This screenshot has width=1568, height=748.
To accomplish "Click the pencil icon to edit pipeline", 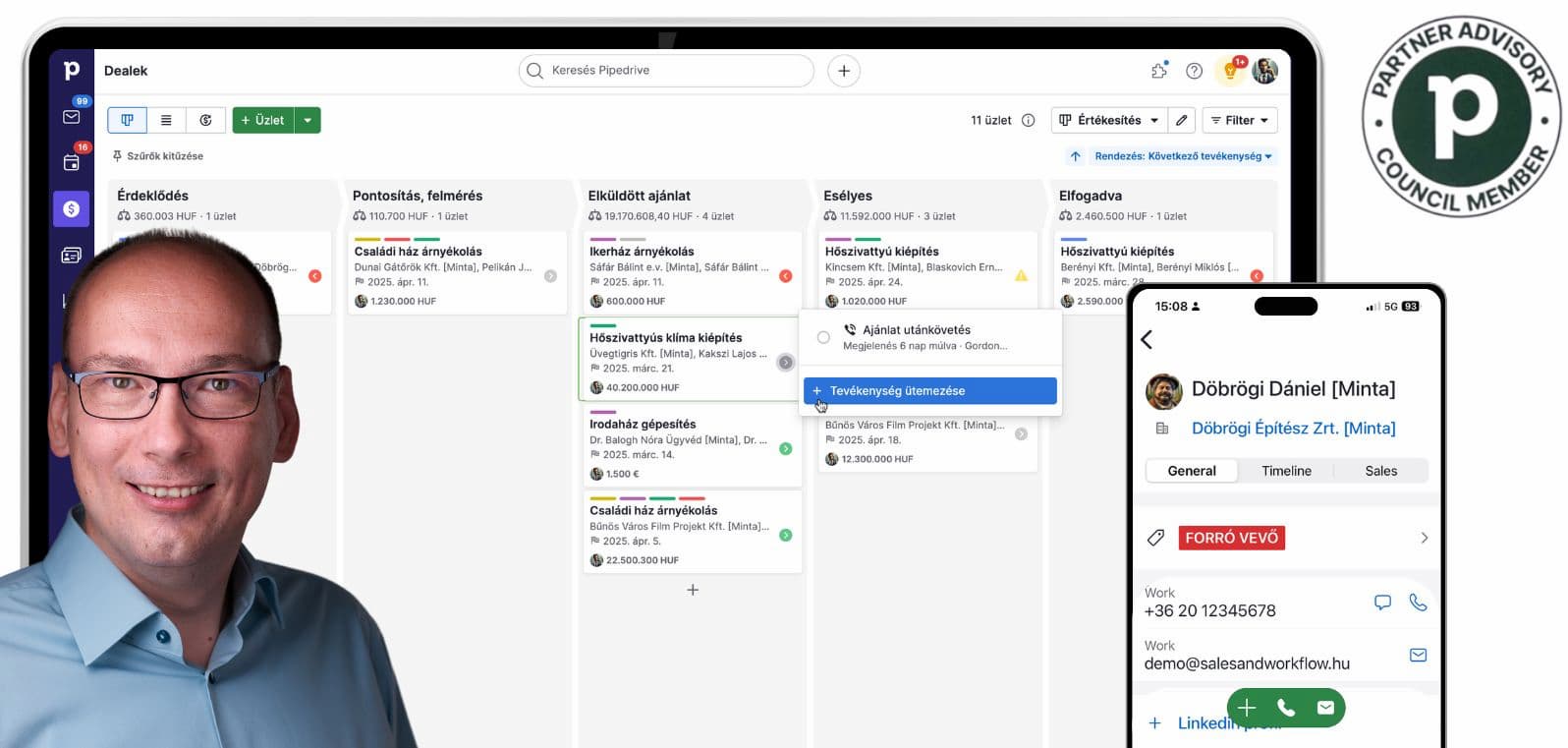I will (x=1182, y=120).
